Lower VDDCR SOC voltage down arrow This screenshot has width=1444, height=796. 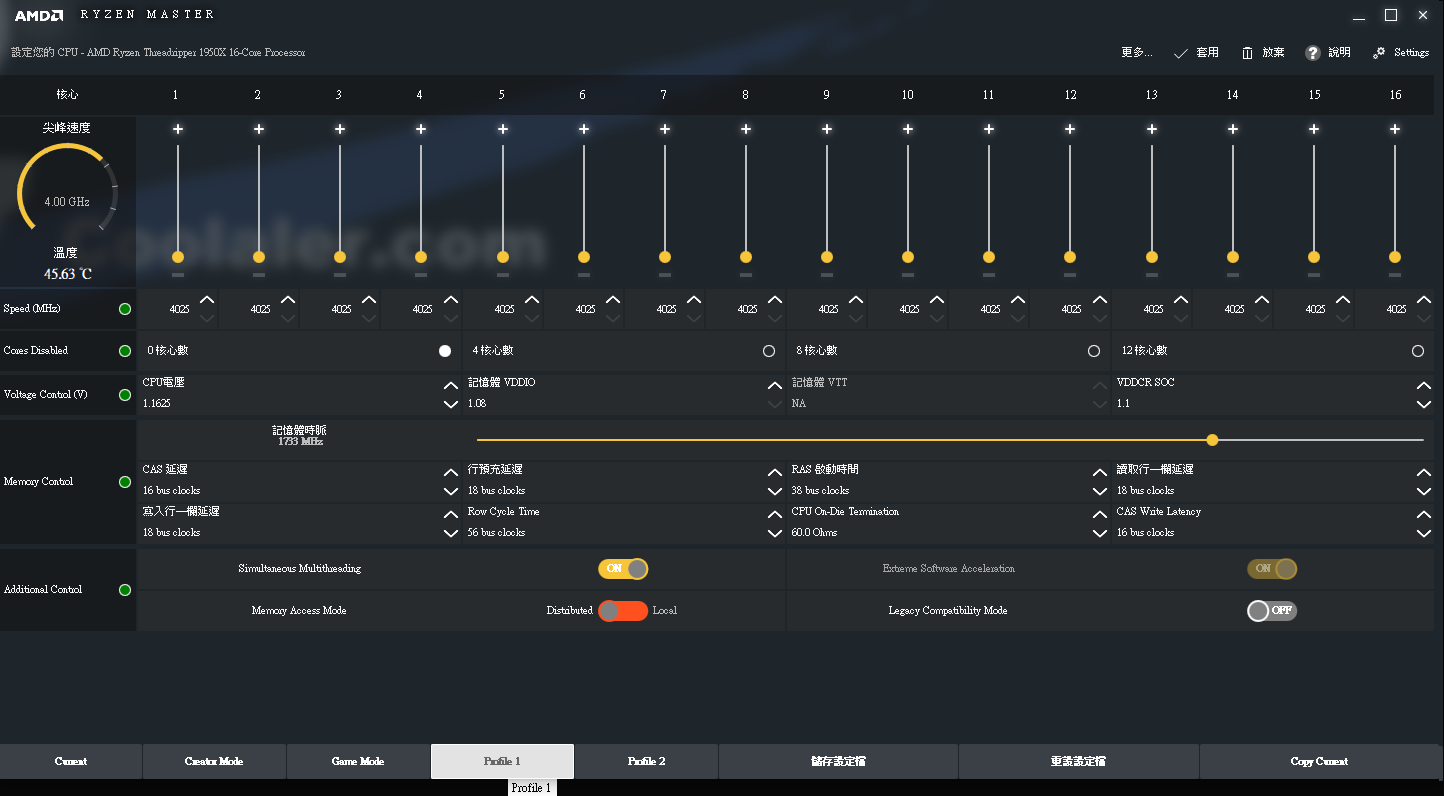pyautogui.click(x=1424, y=404)
